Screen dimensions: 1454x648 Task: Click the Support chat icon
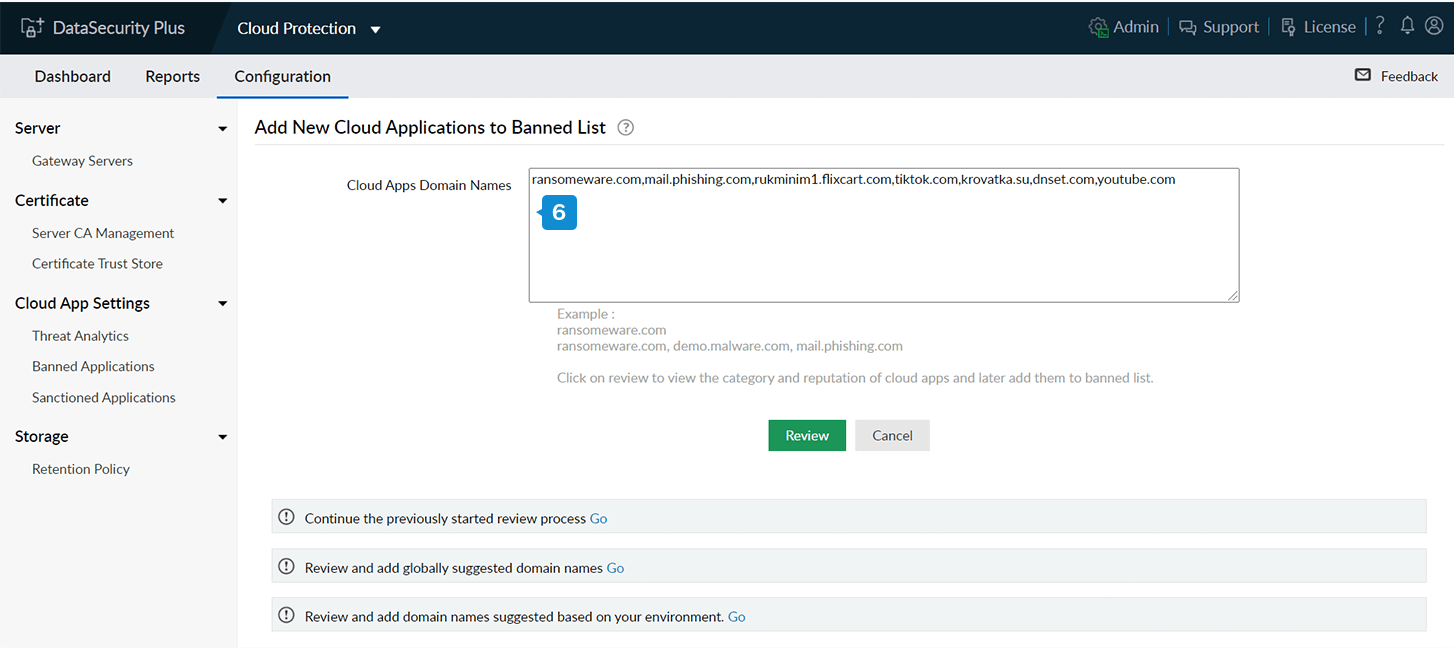click(1188, 28)
